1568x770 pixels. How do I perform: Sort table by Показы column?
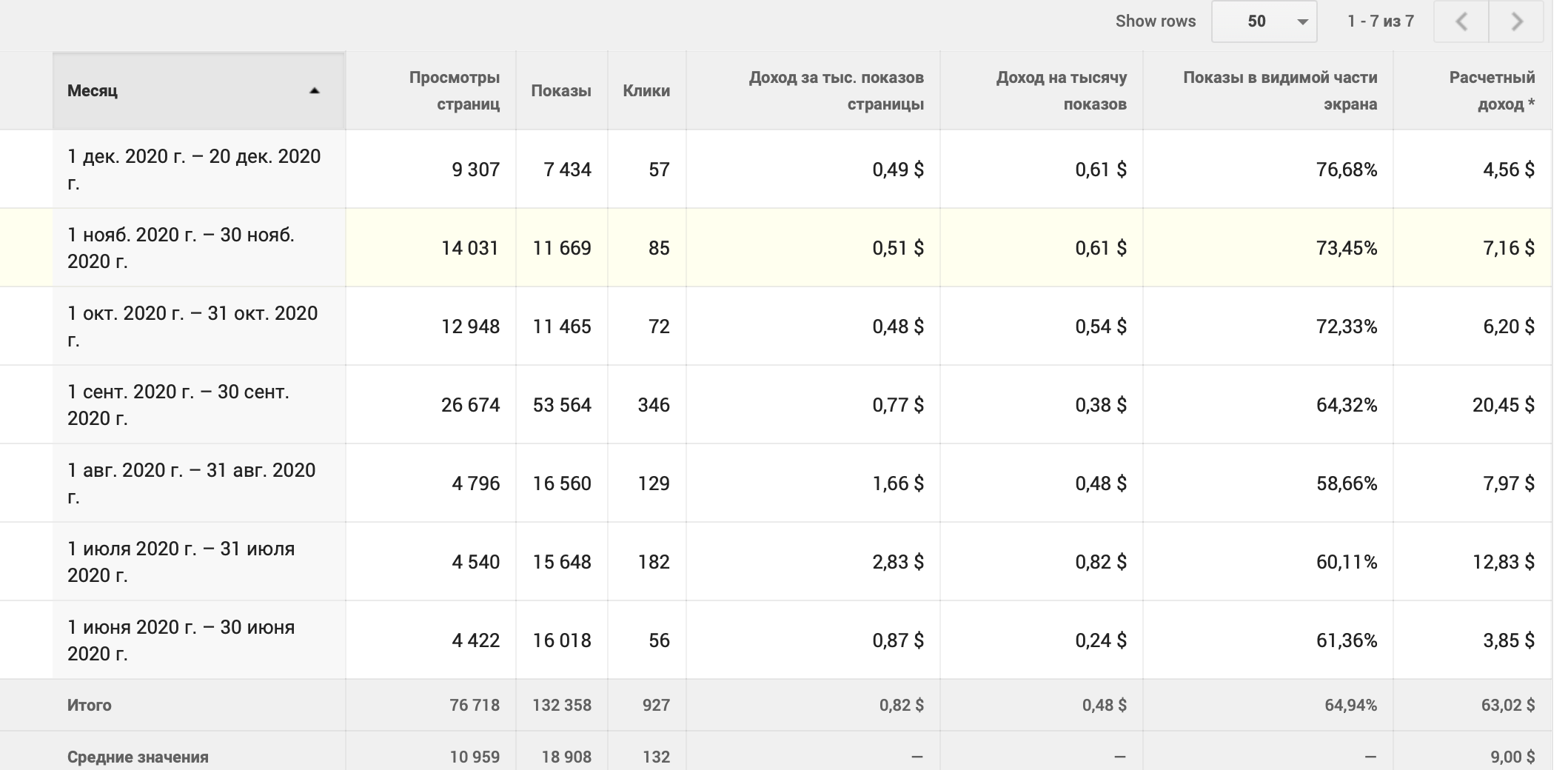click(560, 91)
